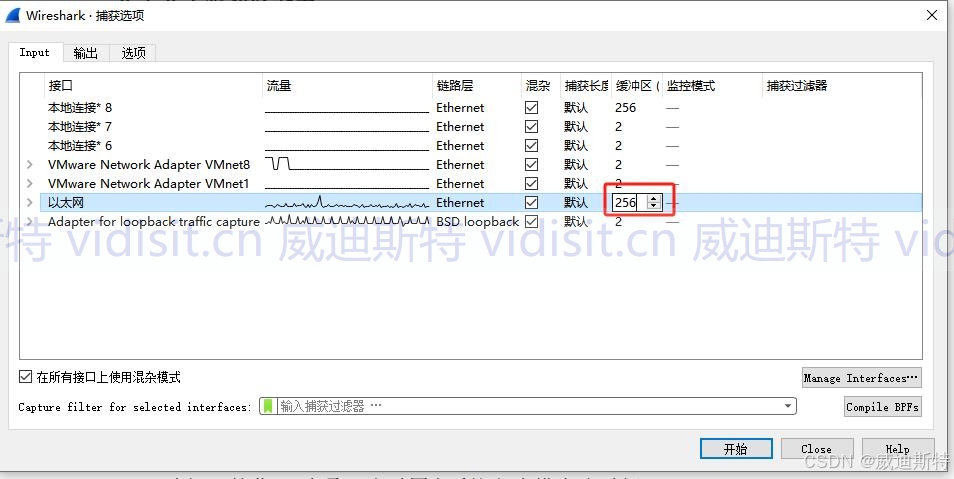
Task: Switch to the 输出 tab
Action: tap(86, 53)
